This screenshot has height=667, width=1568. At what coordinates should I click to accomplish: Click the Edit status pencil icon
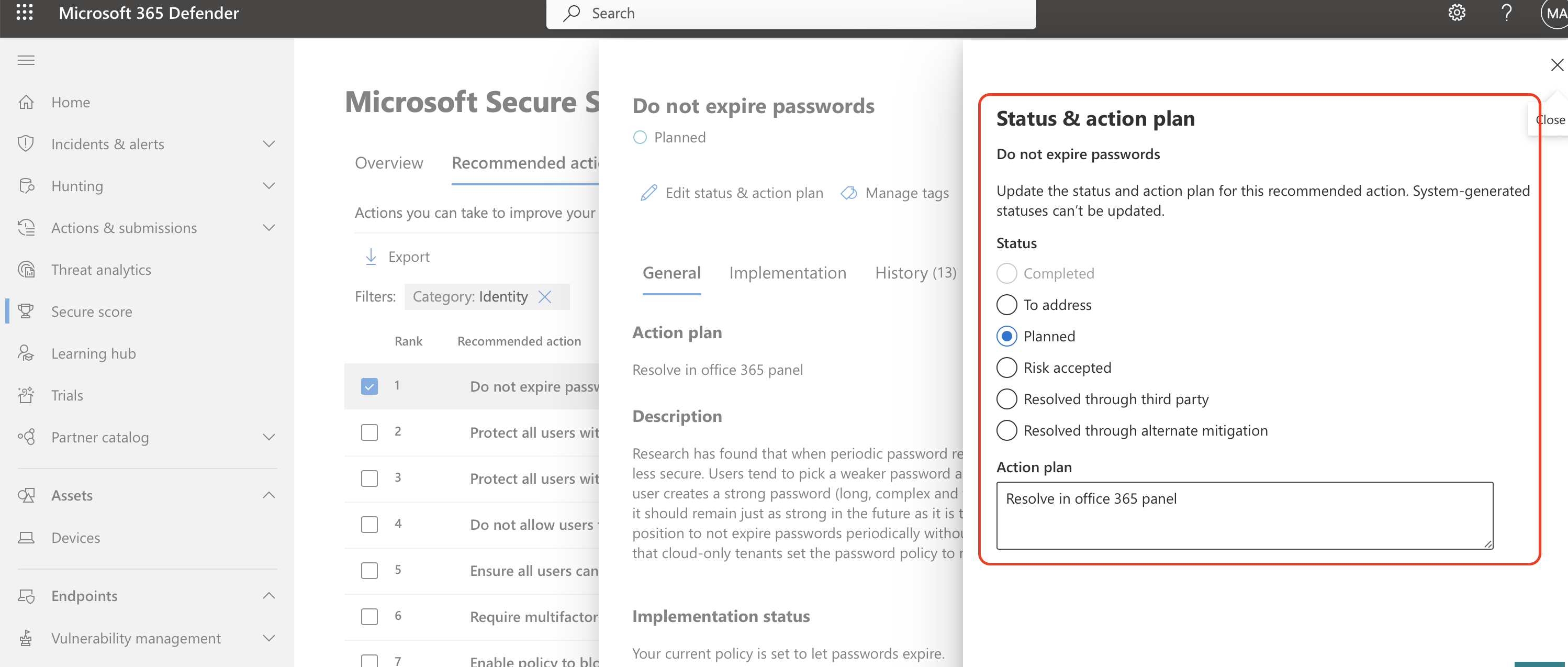649,193
